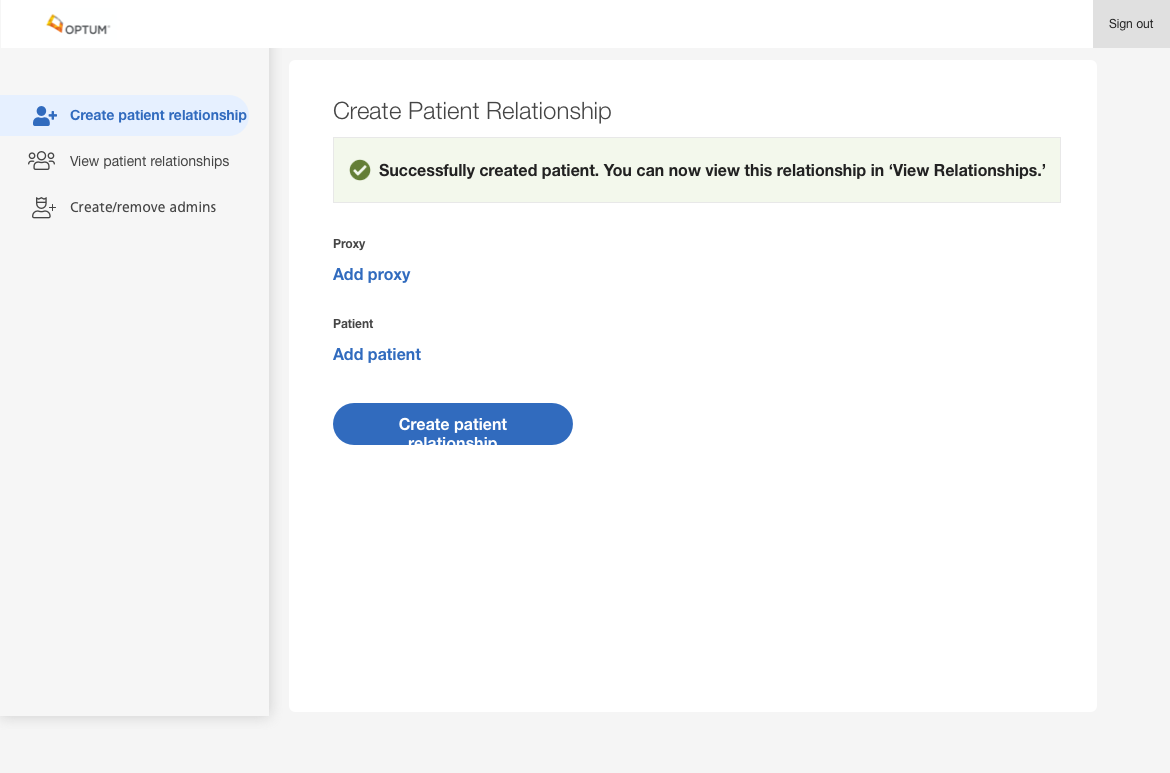Click the Proxy field label

[x=349, y=244]
